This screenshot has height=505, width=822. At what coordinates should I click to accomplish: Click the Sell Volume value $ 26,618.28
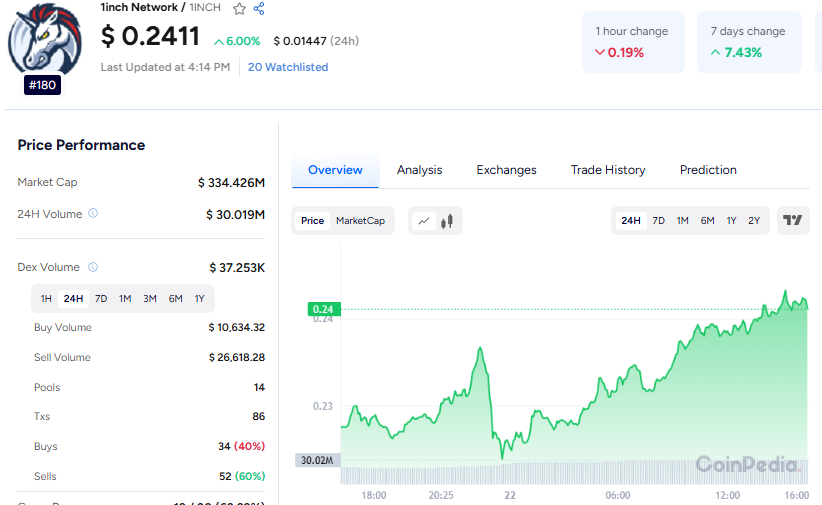[x=236, y=357]
